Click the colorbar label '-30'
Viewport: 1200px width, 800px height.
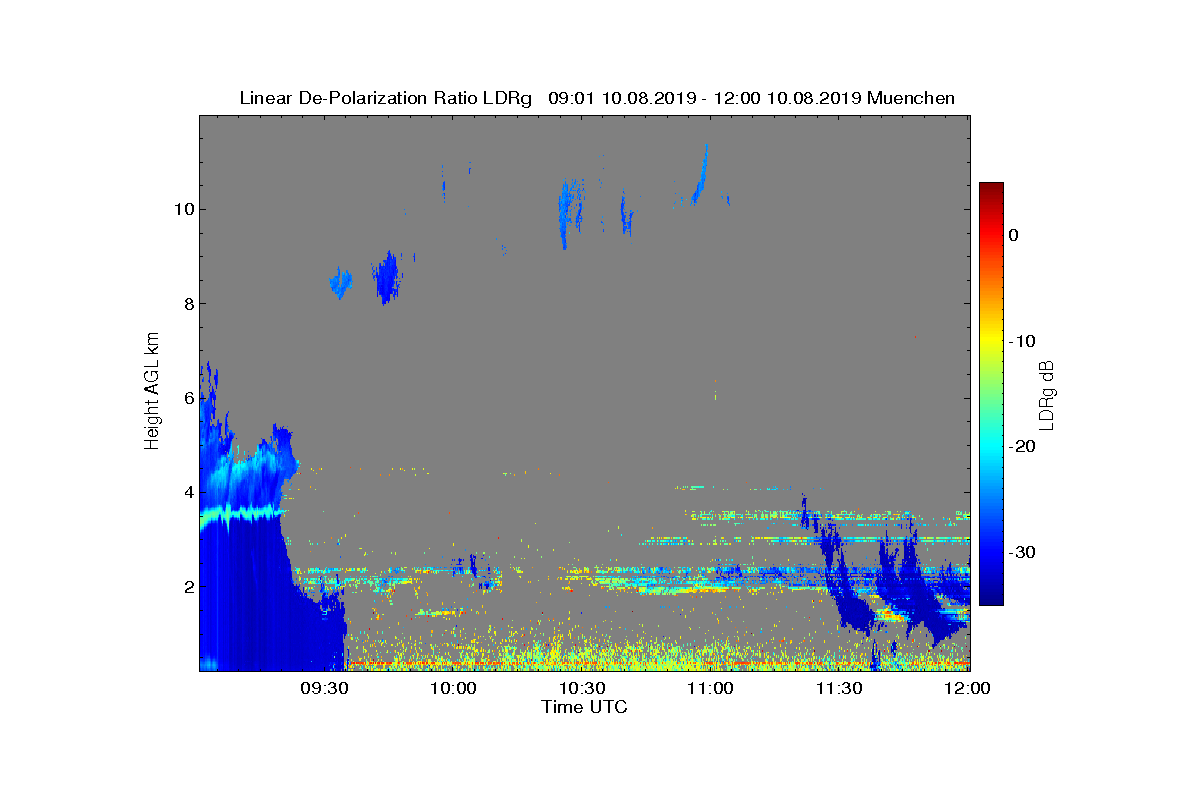[x=1021, y=553]
